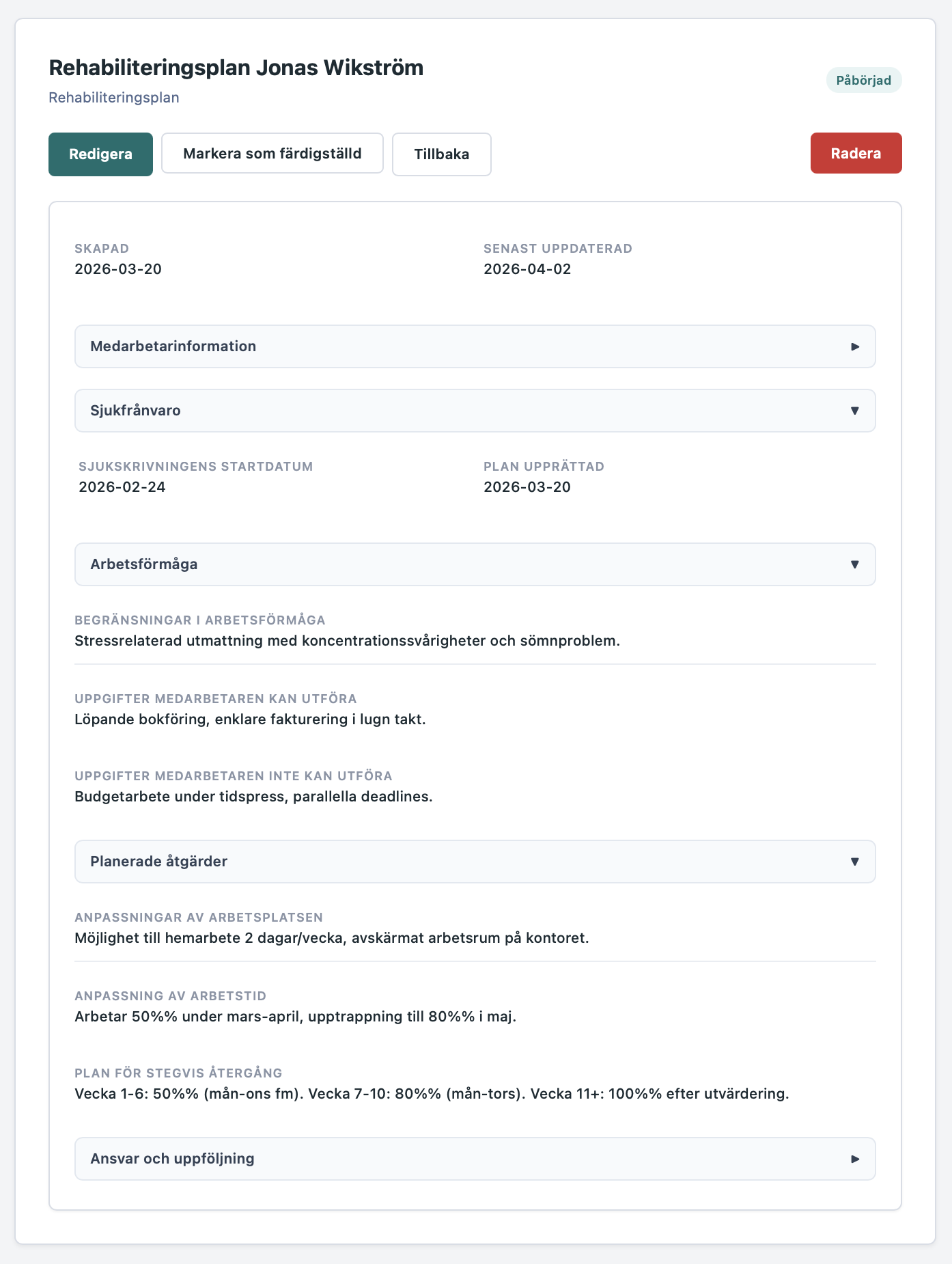The image size is (952, 1264).
Task: Click the sjukskrivningens startdatum value 2026-02-24
Action: [122, 487]
